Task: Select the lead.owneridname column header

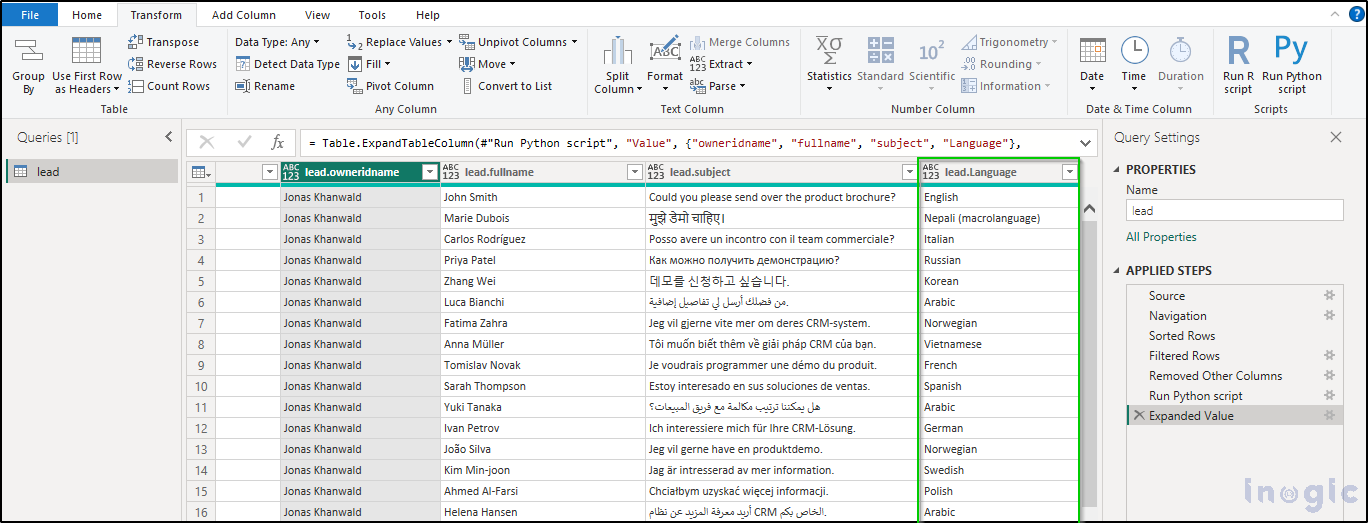Action: pyautogui.click(x=359, y=172)
